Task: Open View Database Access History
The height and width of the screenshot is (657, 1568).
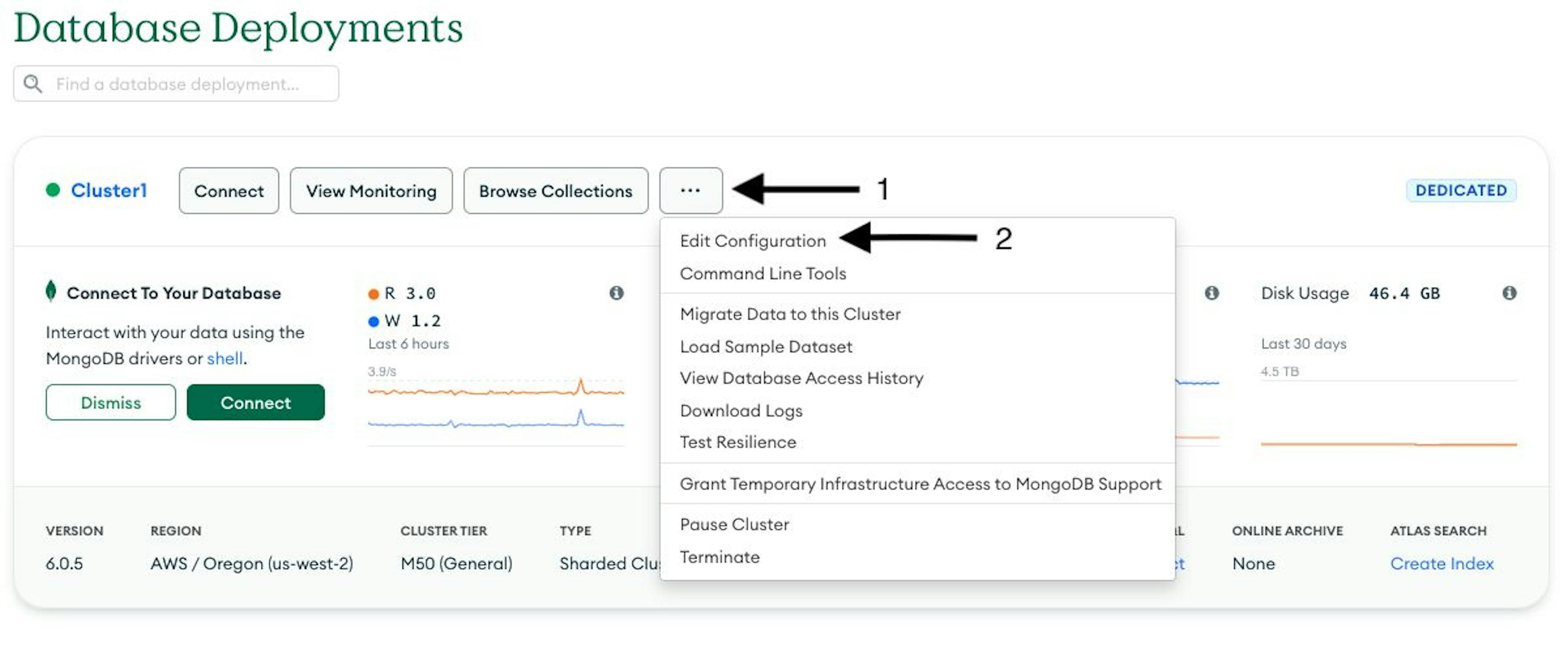Action: (x=801, y=378)
